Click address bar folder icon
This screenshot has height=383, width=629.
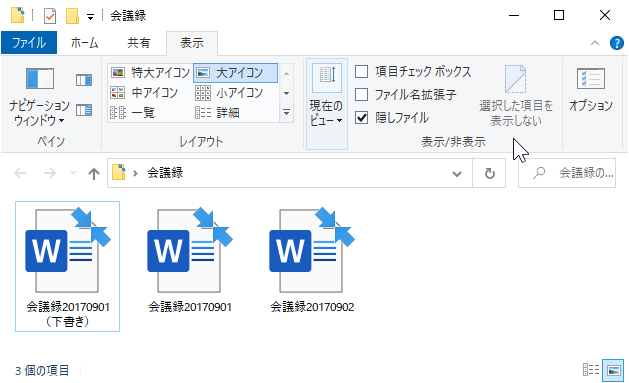pyautogui.click(x=118, y=172)
